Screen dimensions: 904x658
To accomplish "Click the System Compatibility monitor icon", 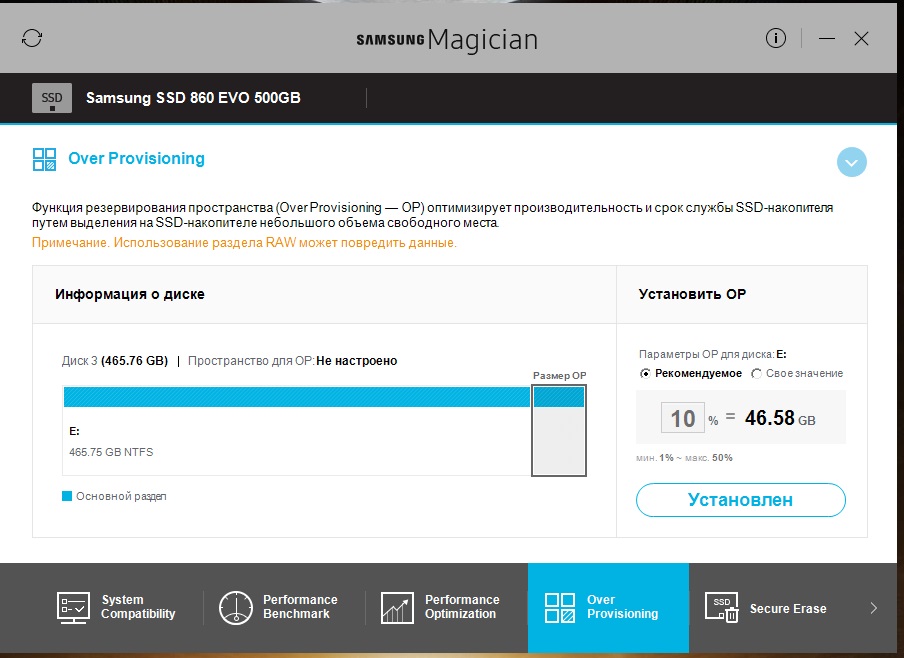I will pyautogui.click(x=73, y=607).
